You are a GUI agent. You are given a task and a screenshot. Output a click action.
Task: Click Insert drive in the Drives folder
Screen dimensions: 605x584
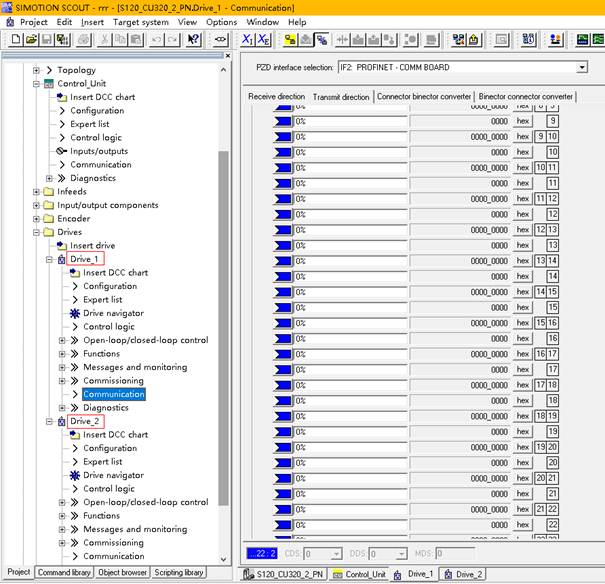point(92,245)
